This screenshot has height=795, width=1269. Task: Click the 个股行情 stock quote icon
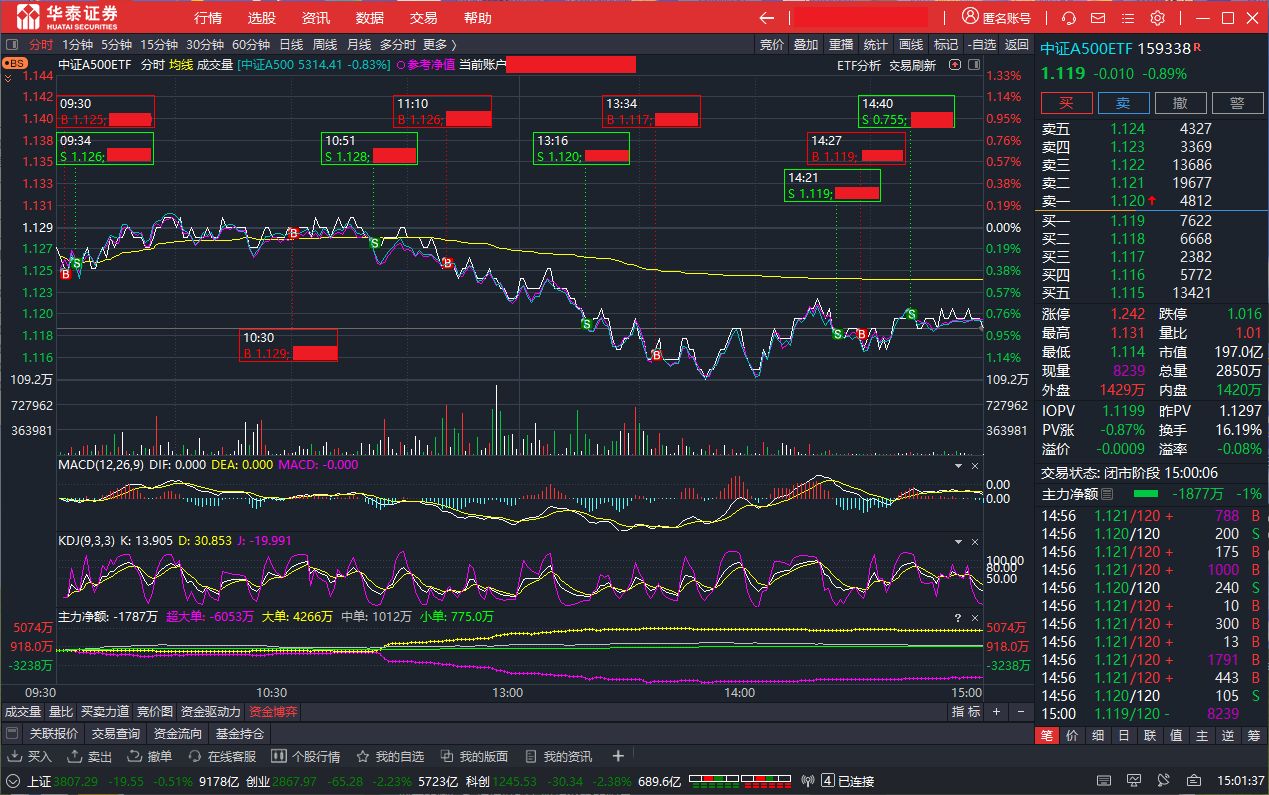306,757
